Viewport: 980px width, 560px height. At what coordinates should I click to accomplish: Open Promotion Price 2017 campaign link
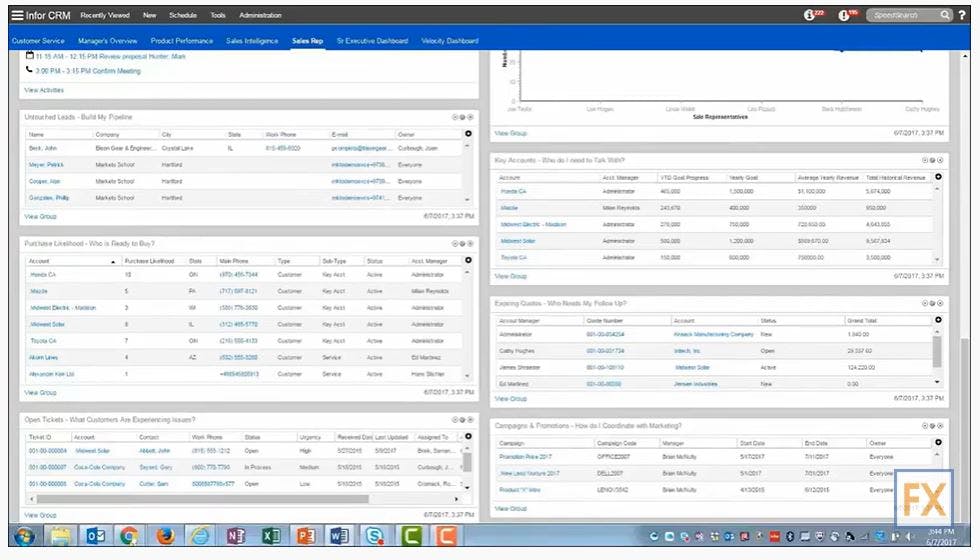(526, 457)
